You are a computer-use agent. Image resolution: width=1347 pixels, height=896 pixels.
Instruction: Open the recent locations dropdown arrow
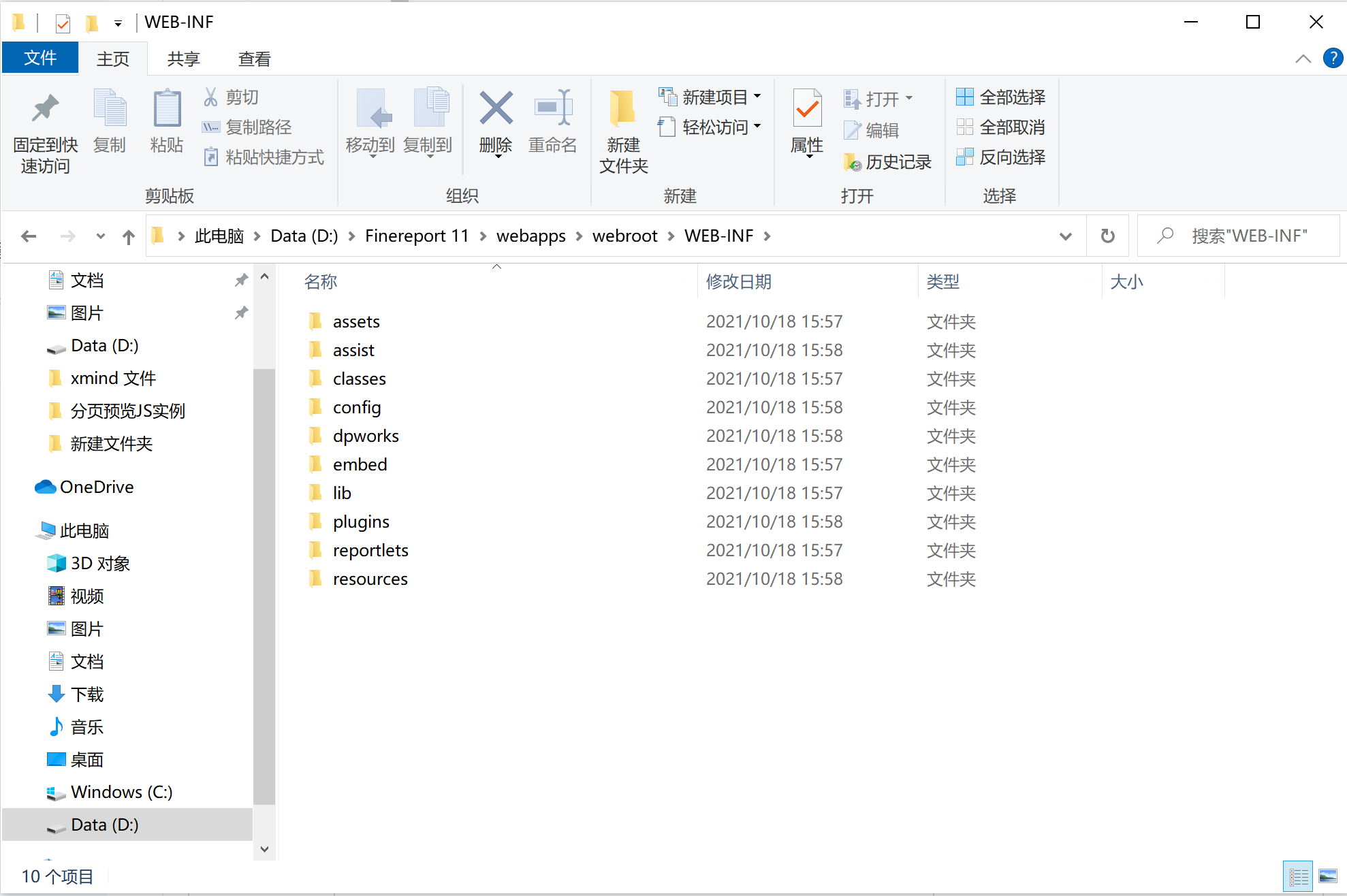click(x=101, y=236)
